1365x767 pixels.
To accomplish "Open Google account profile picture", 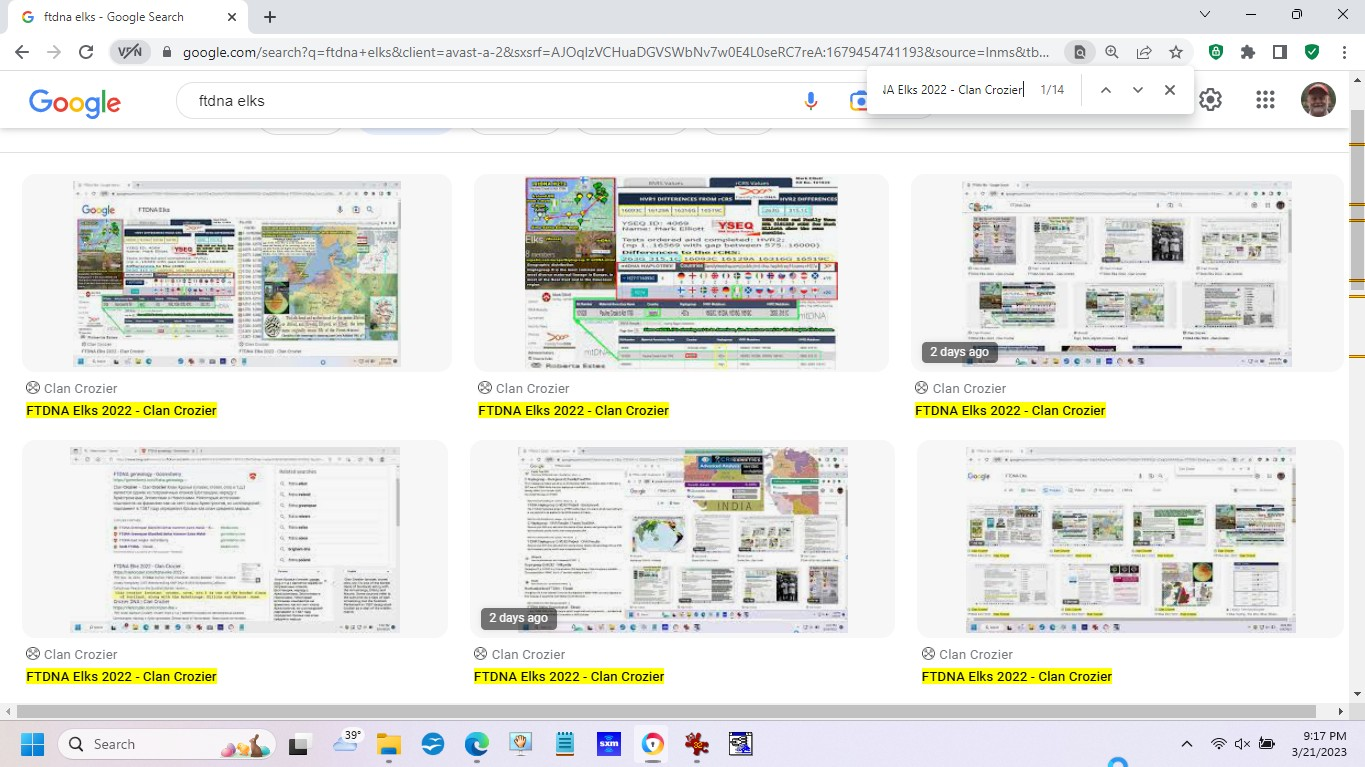I will [1318, 100].
